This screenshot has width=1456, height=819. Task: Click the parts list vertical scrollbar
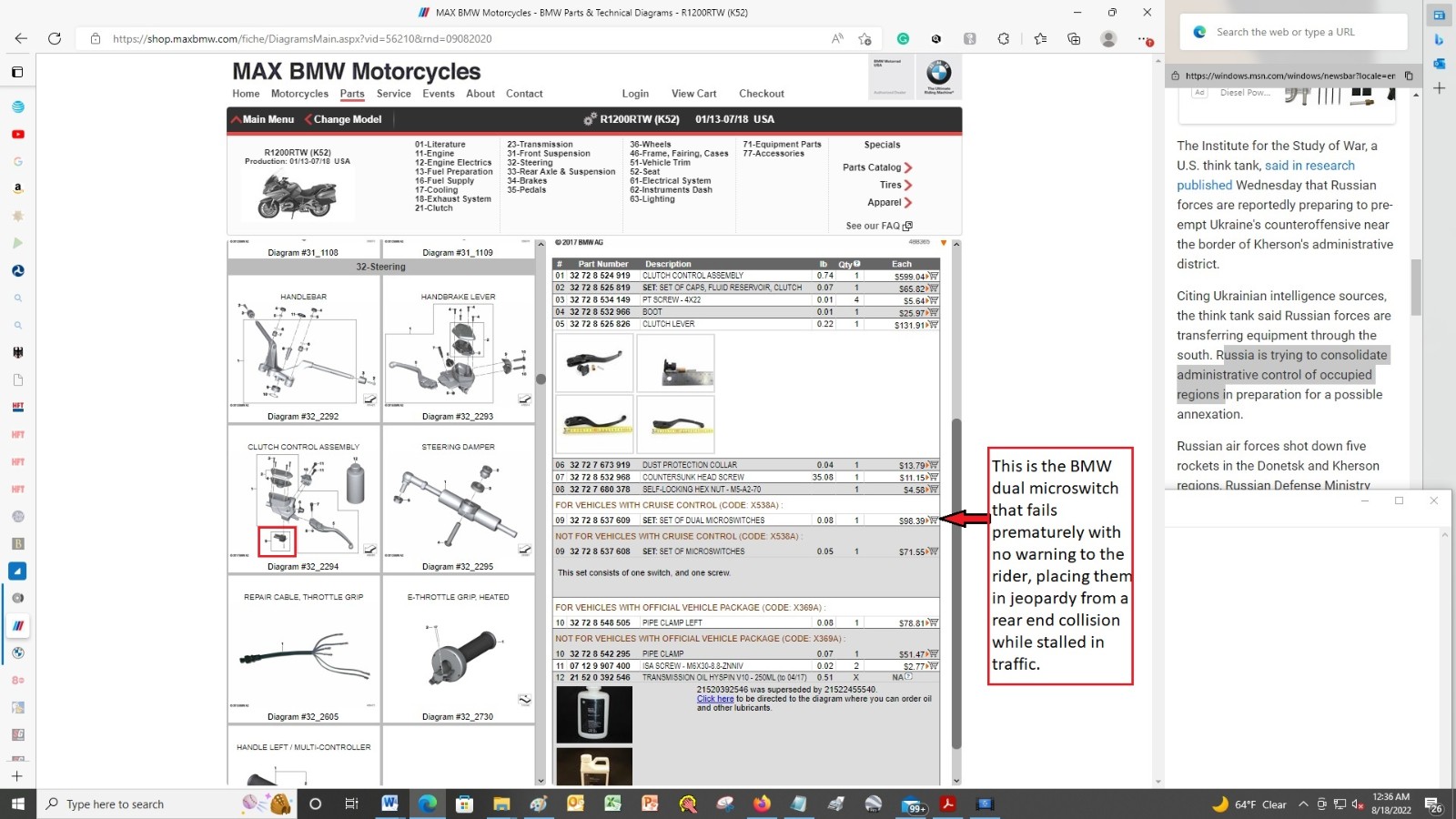pos(955,582)
